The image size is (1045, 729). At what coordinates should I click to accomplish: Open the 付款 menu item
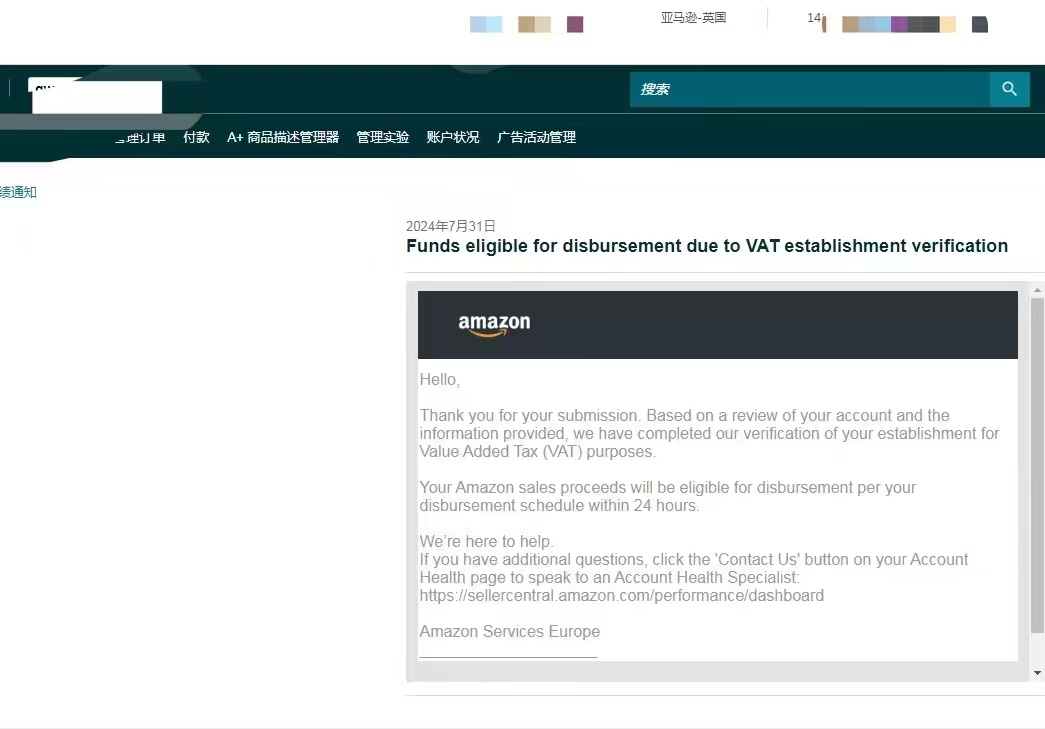(x=196, y=137)
